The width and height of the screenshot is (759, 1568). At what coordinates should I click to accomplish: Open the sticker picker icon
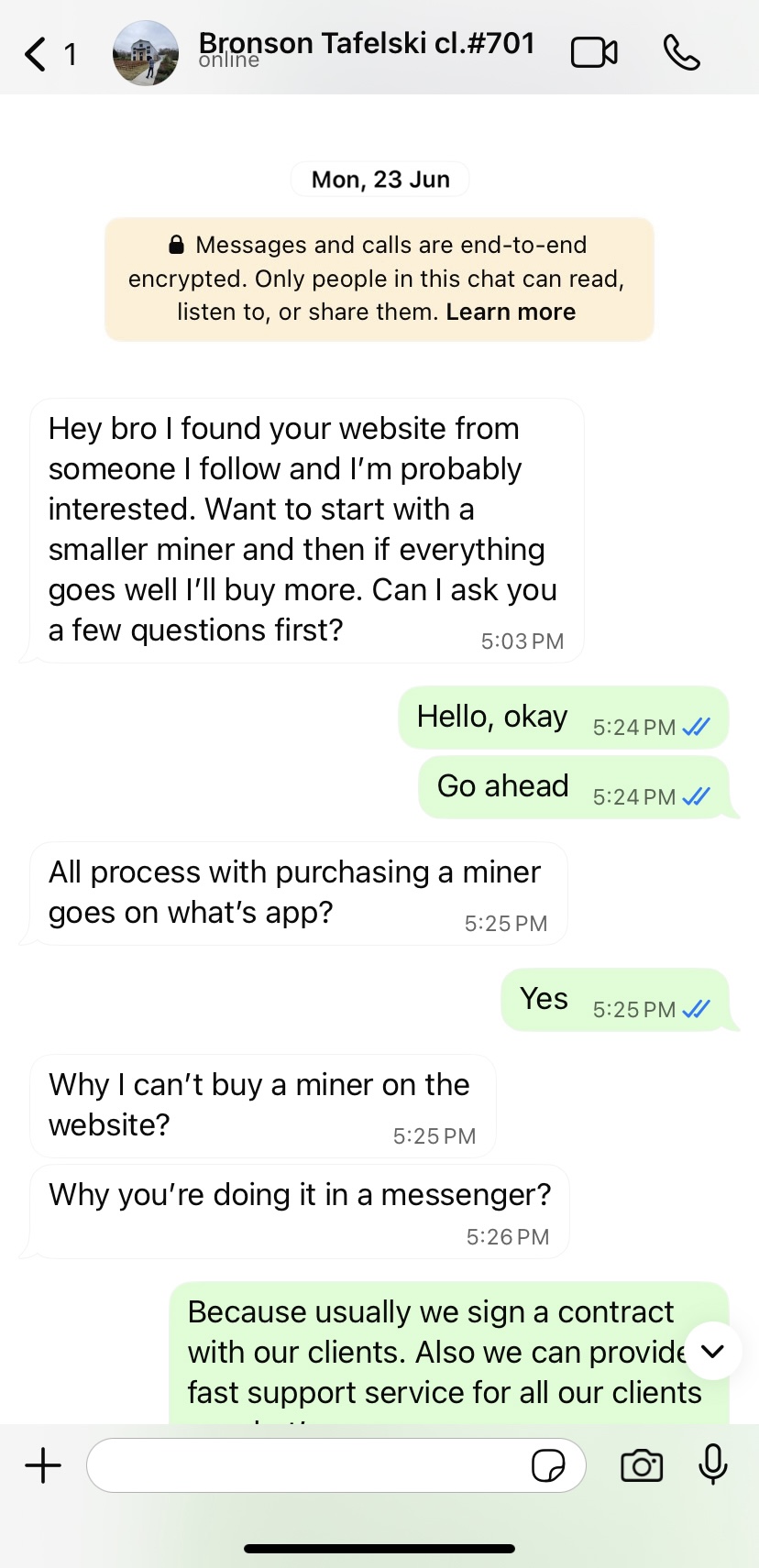[x=548, y=1465]
